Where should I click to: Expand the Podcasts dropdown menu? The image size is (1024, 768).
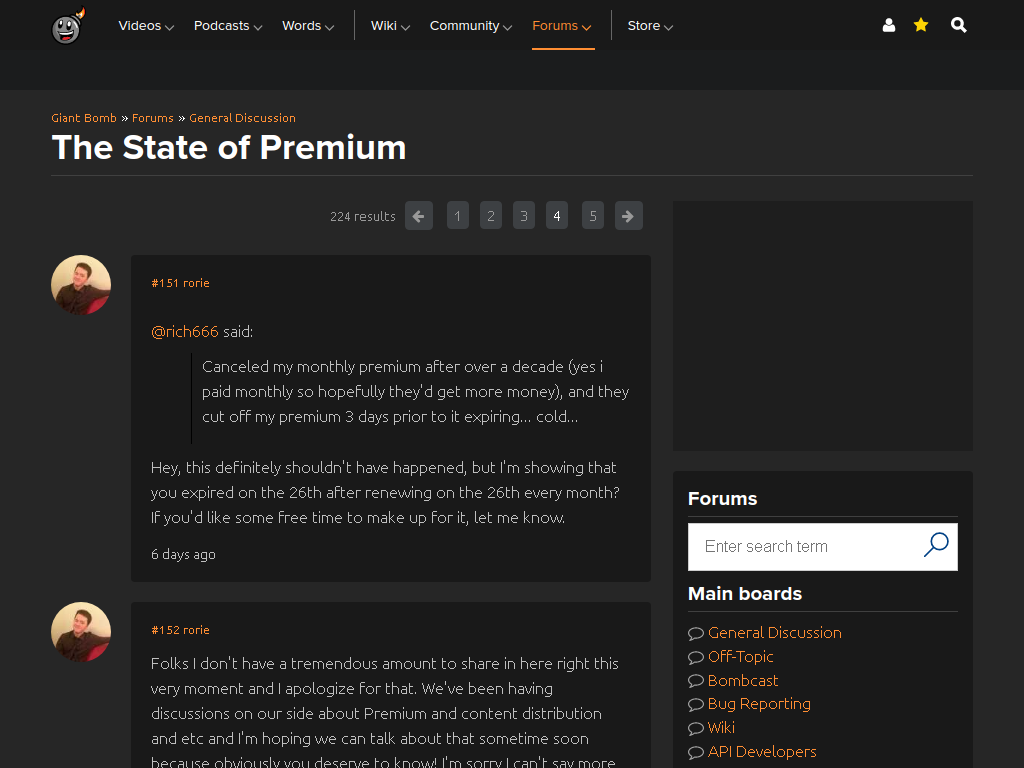coord(228,26)
